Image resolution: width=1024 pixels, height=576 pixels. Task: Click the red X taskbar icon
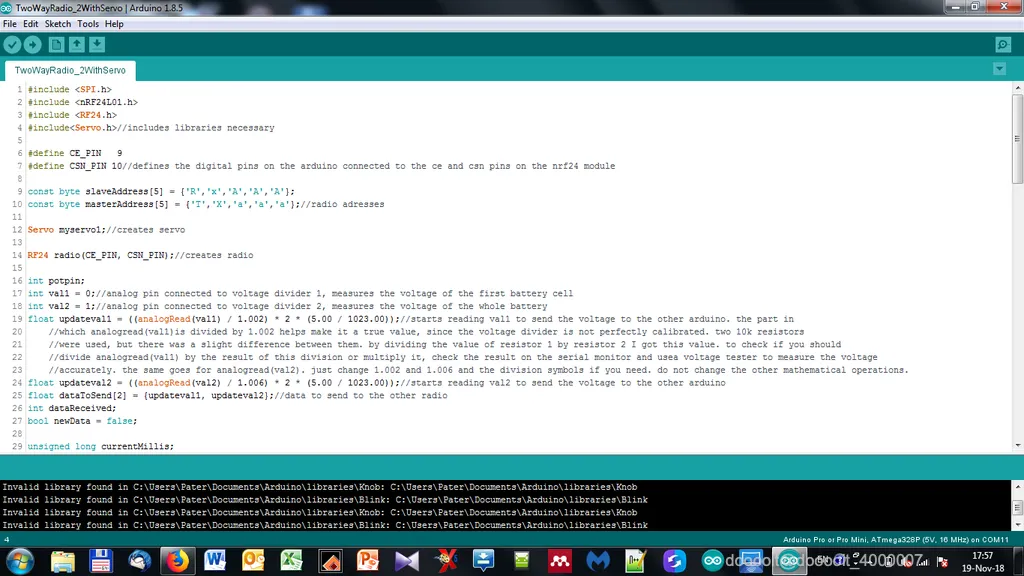click(446, 561)
